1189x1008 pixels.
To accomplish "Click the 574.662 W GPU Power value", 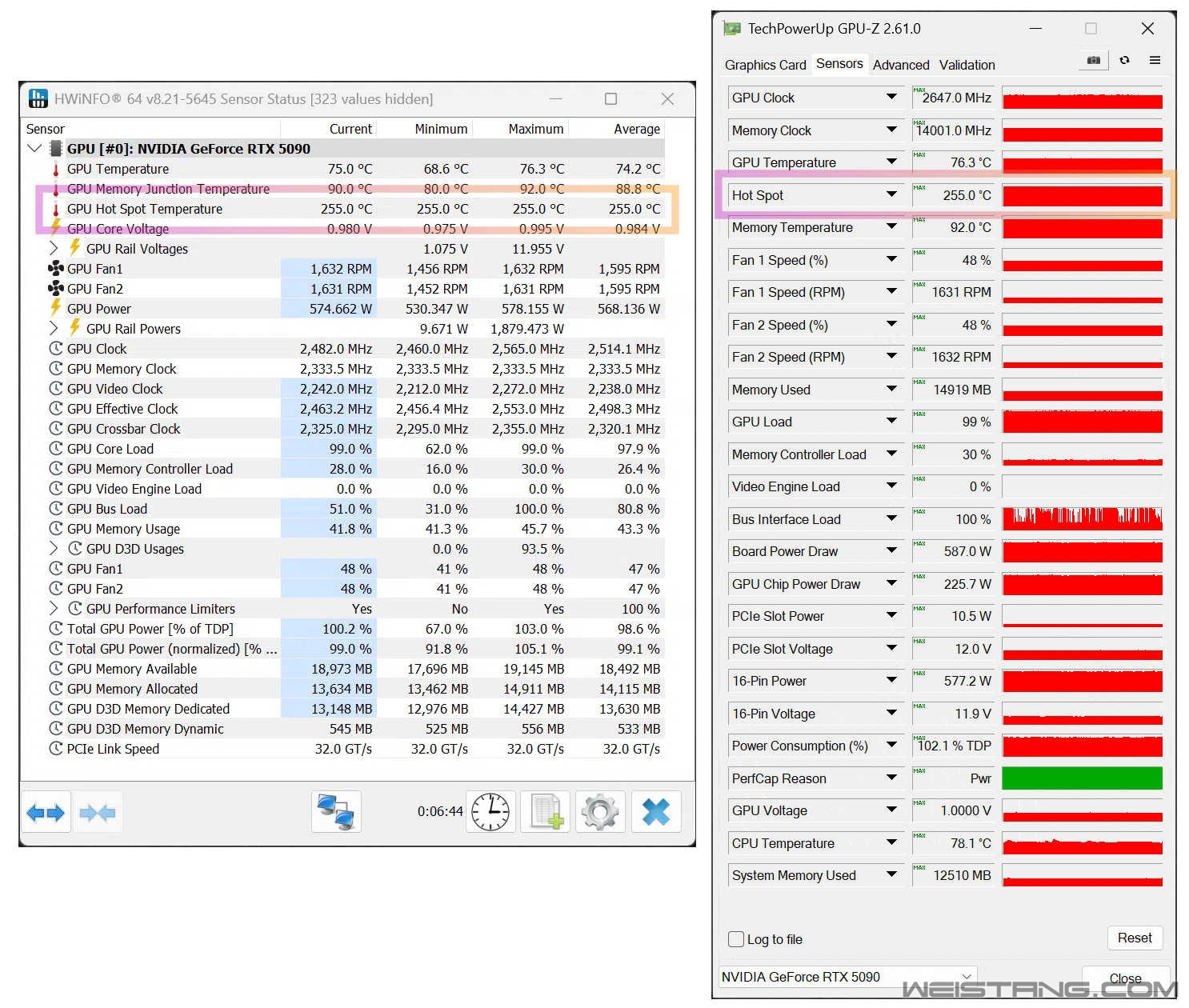I will [x=341, y=309].
